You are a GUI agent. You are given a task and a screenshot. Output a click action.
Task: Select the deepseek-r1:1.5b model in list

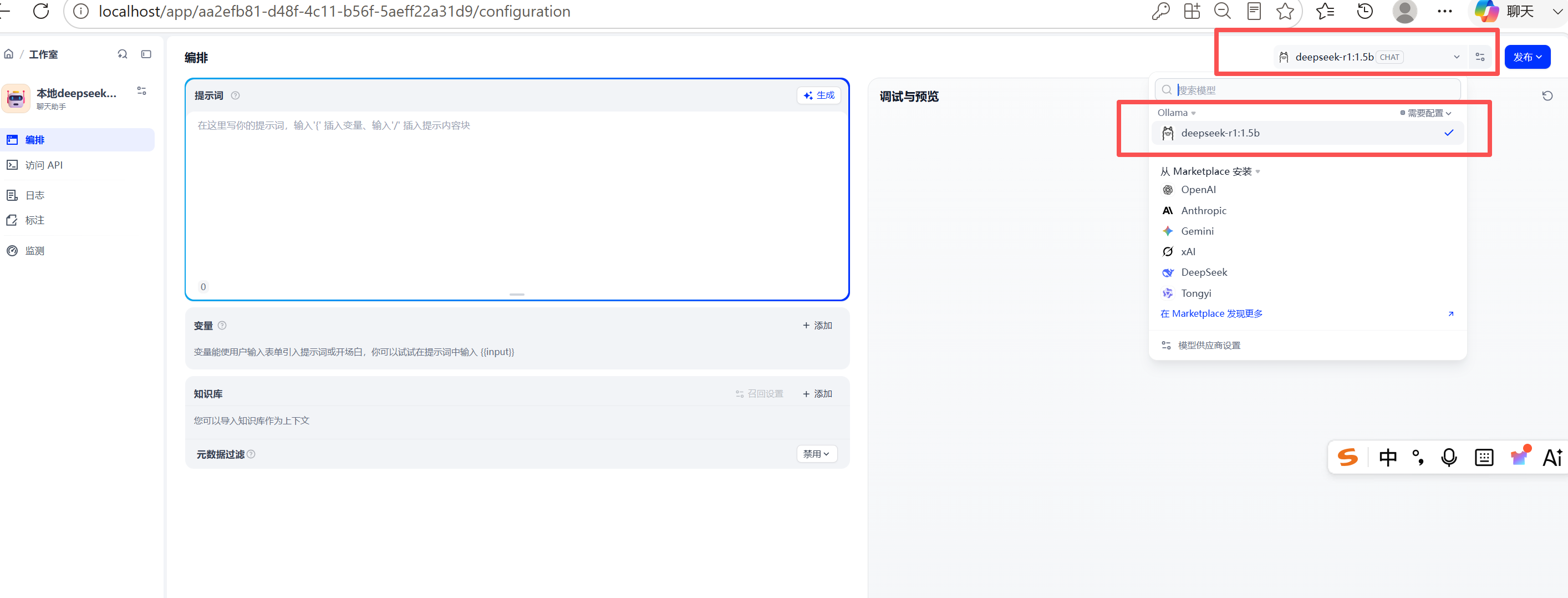tap(1307, 133)
